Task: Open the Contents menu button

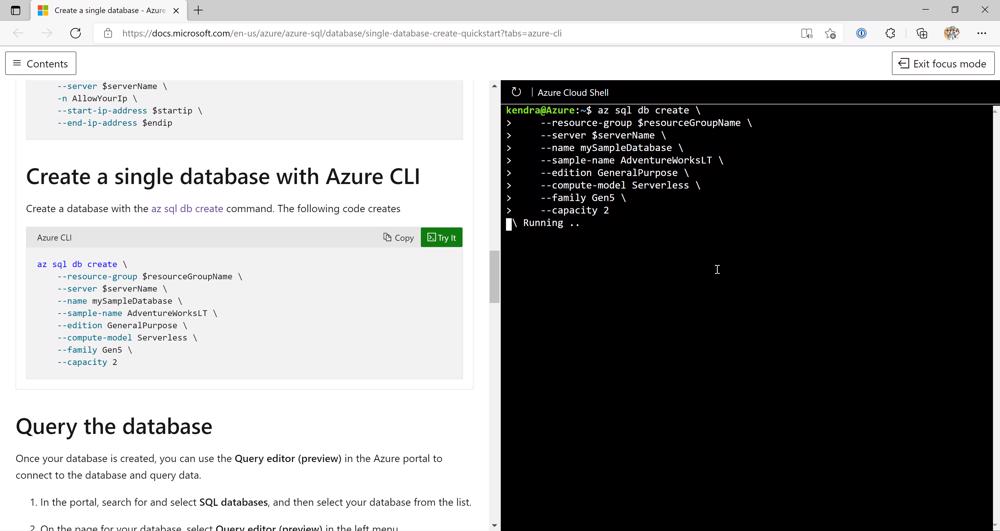Action: point(41,64)
